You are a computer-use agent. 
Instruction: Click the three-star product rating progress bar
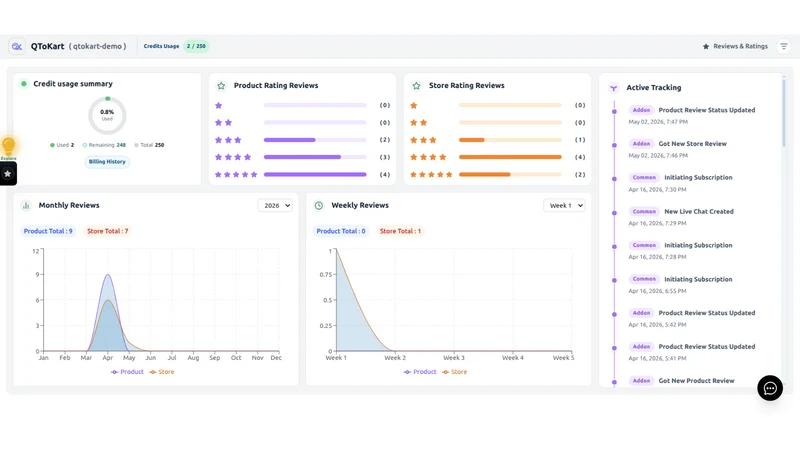tap(315, 140)
